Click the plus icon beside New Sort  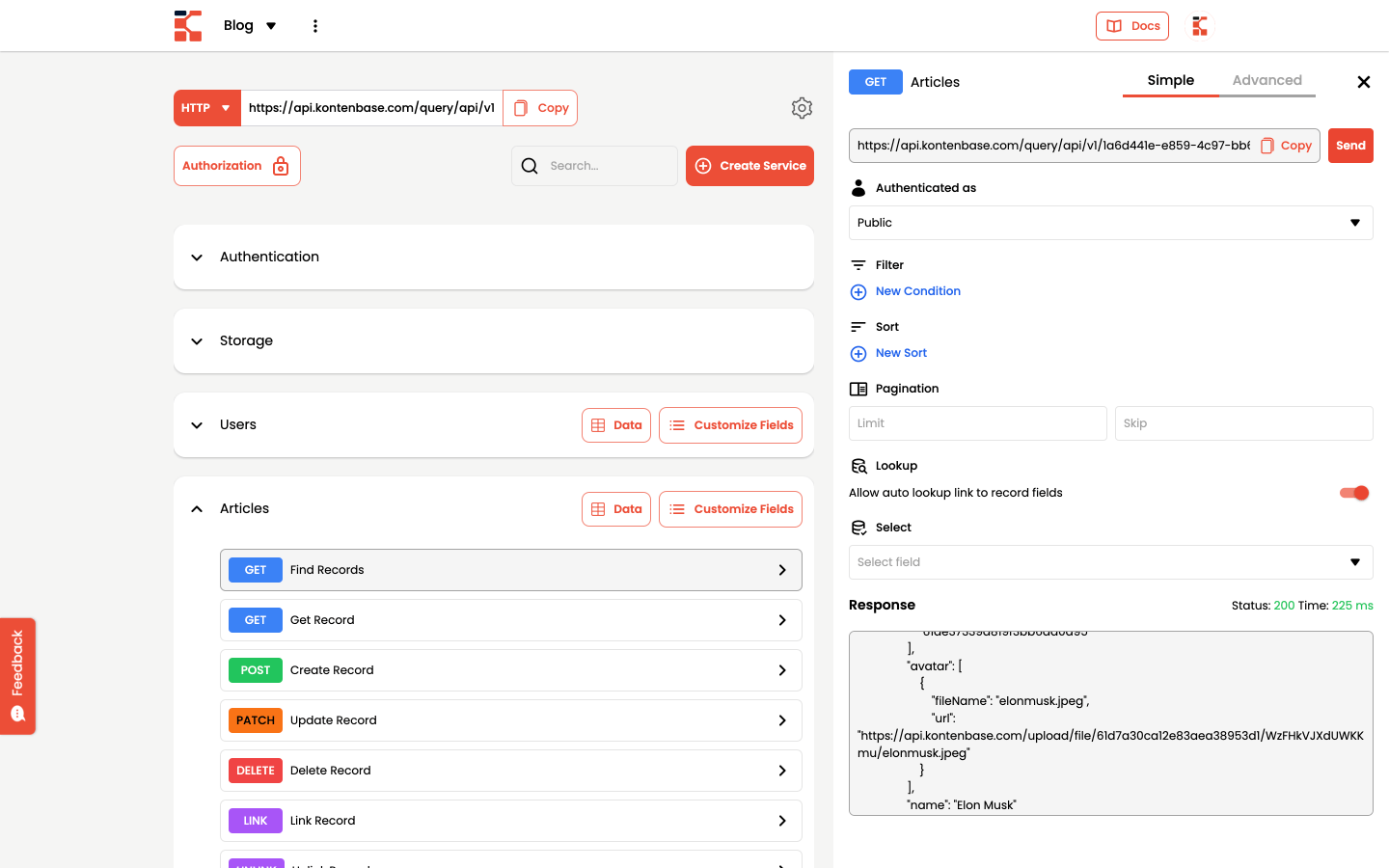(858, 354)
